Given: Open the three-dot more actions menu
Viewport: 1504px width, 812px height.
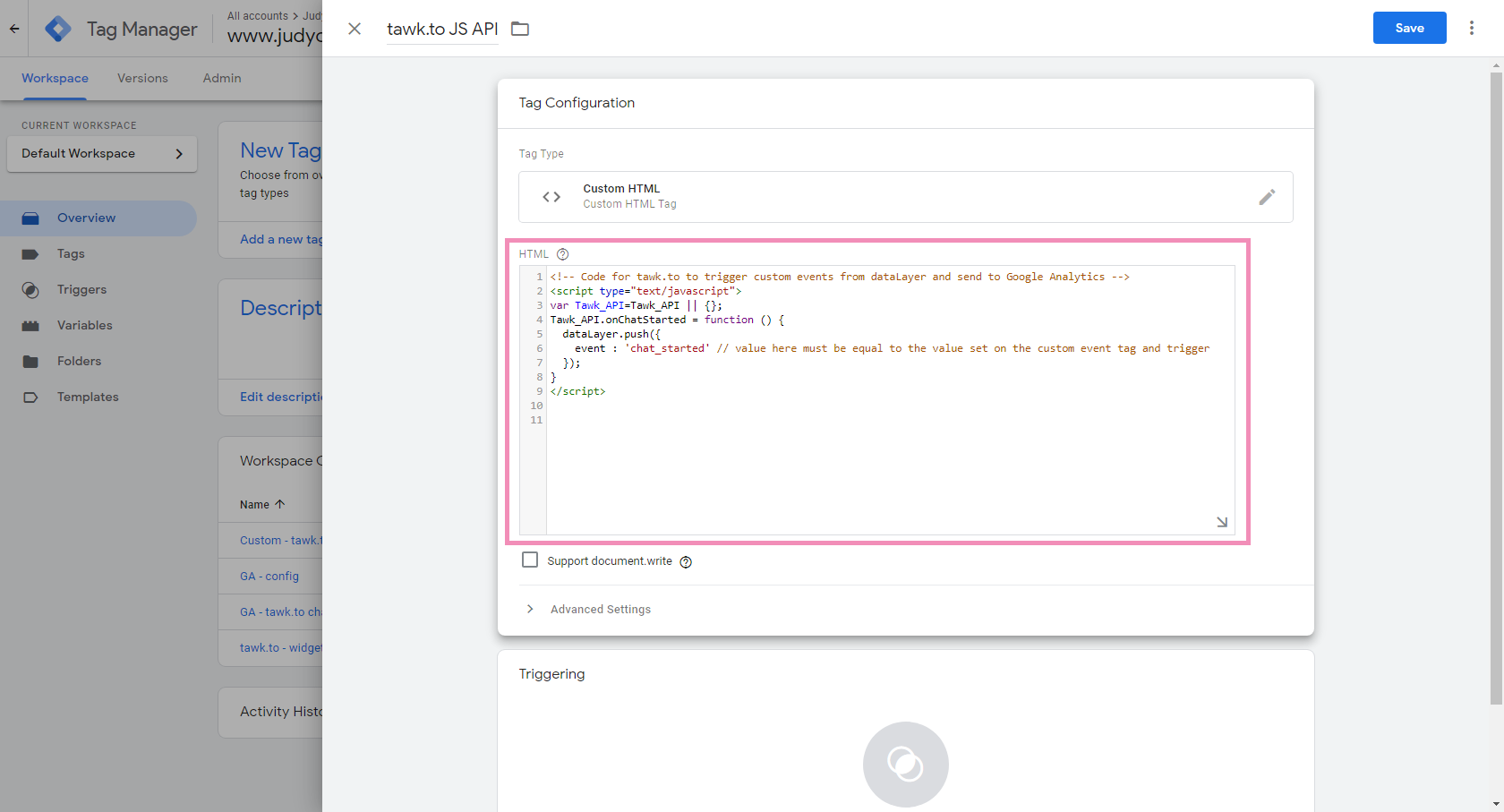Looking at the screenshot, I should point(1471,28).
